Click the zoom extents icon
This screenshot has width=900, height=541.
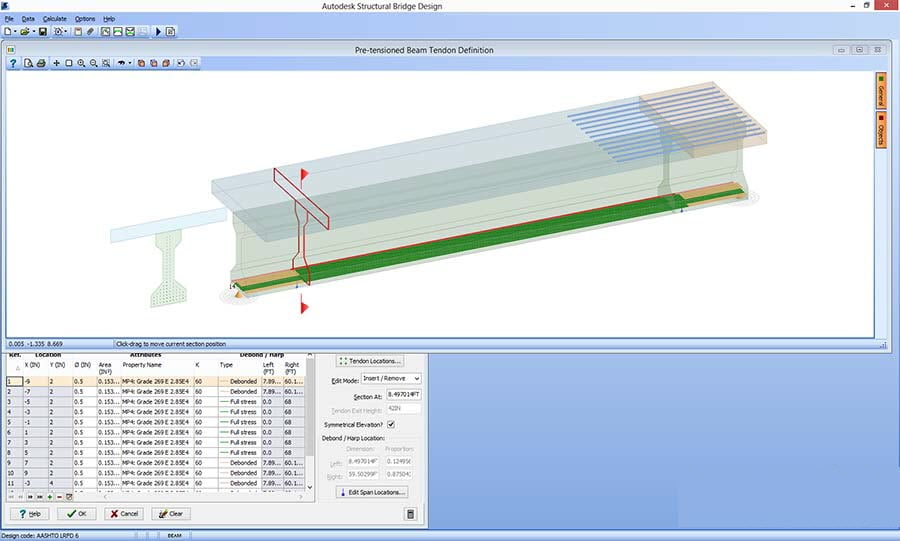coord(106,63)
